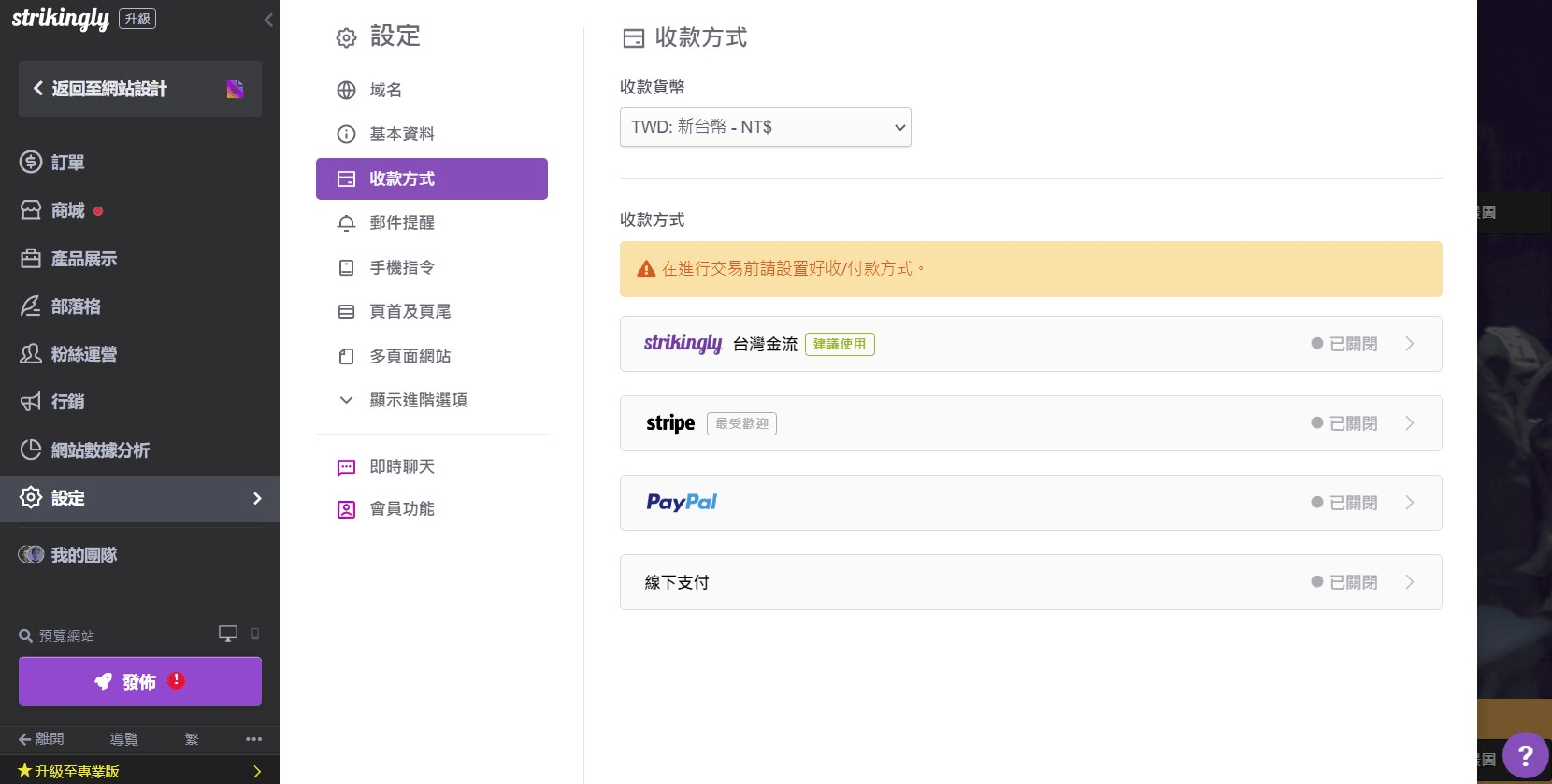Image resolution: width=1552 pixels, height=784 pixels.
Task: Click 升級至專業版 upgrade banner
Action: (x=140, y=771)
